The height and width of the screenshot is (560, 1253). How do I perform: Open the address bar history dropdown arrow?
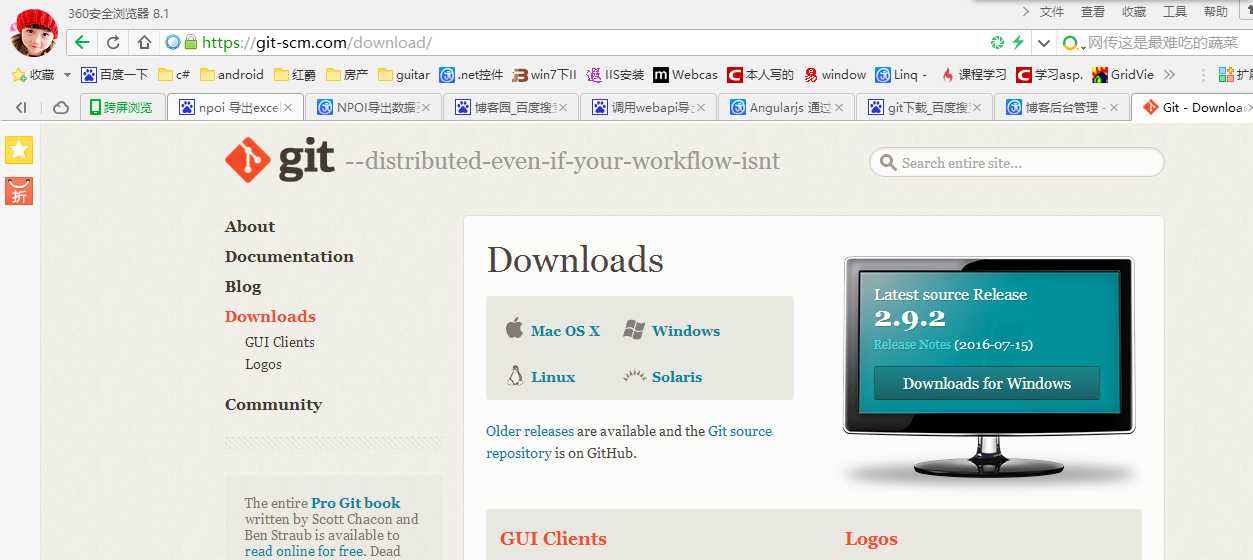tap(1043, 43)
